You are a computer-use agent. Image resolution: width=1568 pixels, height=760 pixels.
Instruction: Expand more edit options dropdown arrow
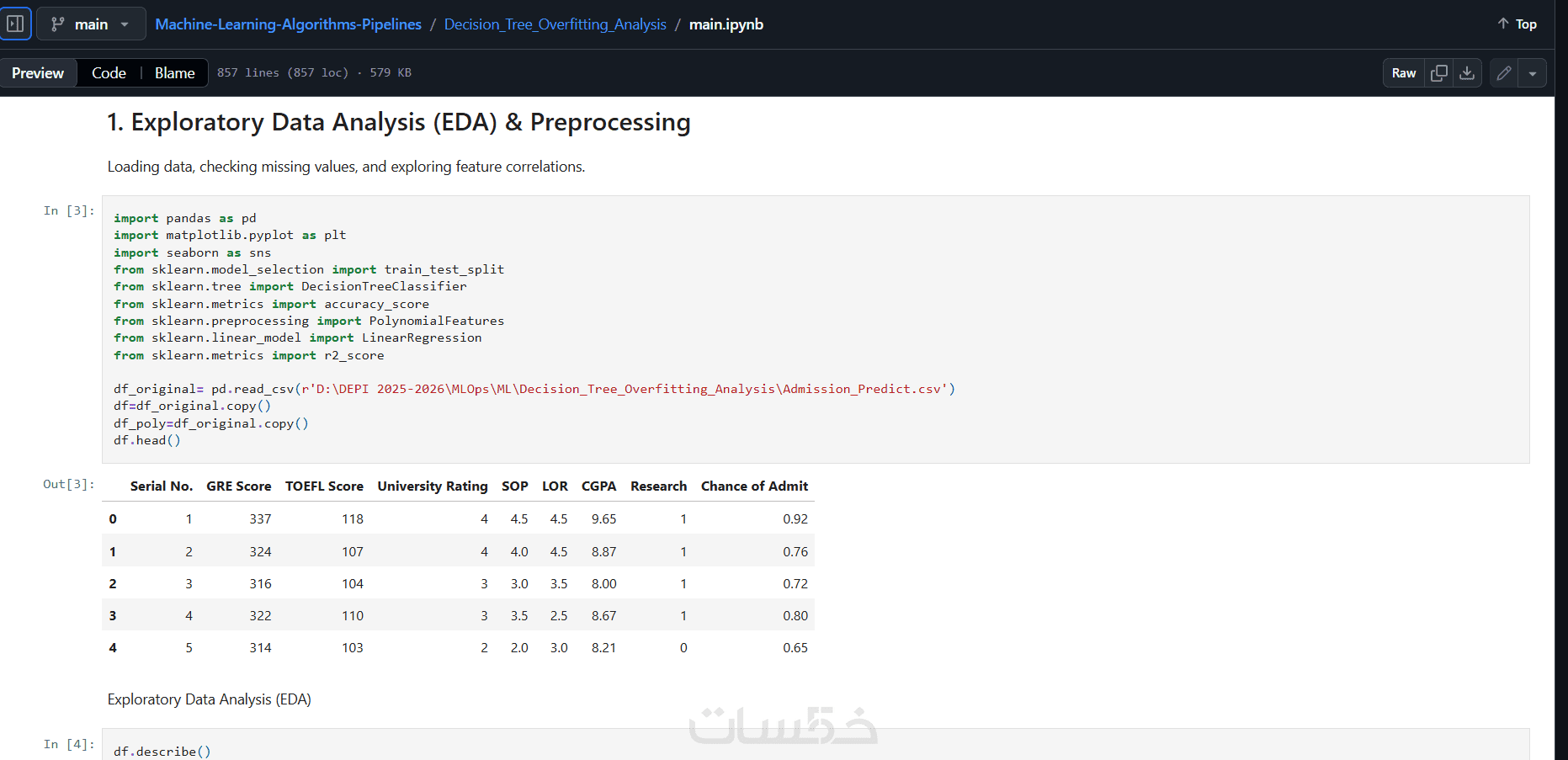1533,73
